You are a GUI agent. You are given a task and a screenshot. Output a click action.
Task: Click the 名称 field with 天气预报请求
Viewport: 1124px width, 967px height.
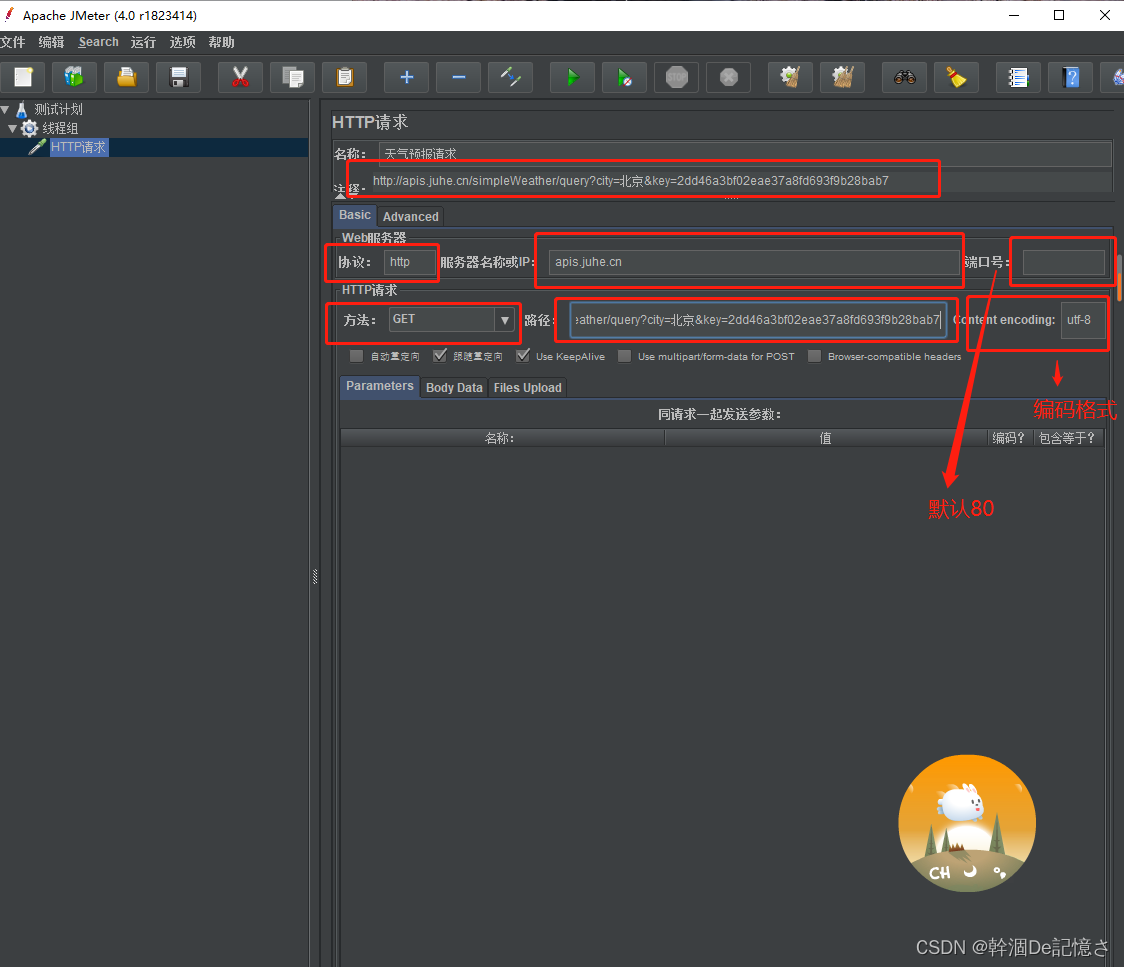coord(746,154)
